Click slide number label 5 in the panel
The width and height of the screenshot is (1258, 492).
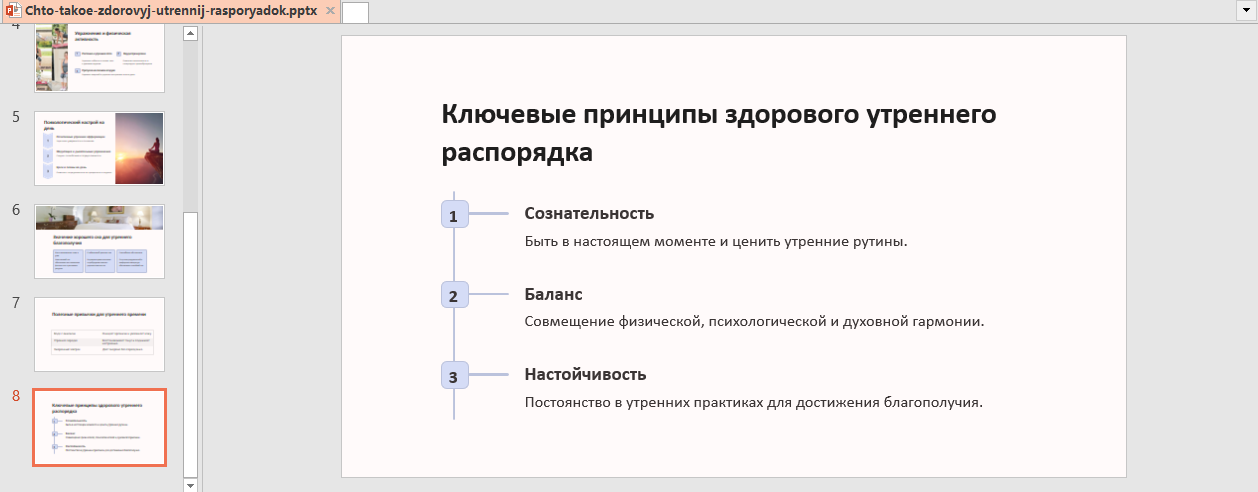16,117
